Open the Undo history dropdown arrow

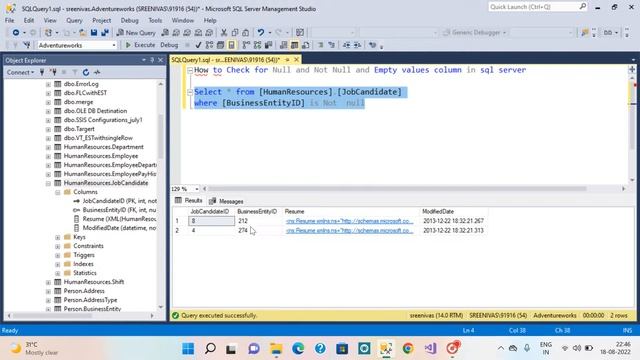click(x=269, y=33)
